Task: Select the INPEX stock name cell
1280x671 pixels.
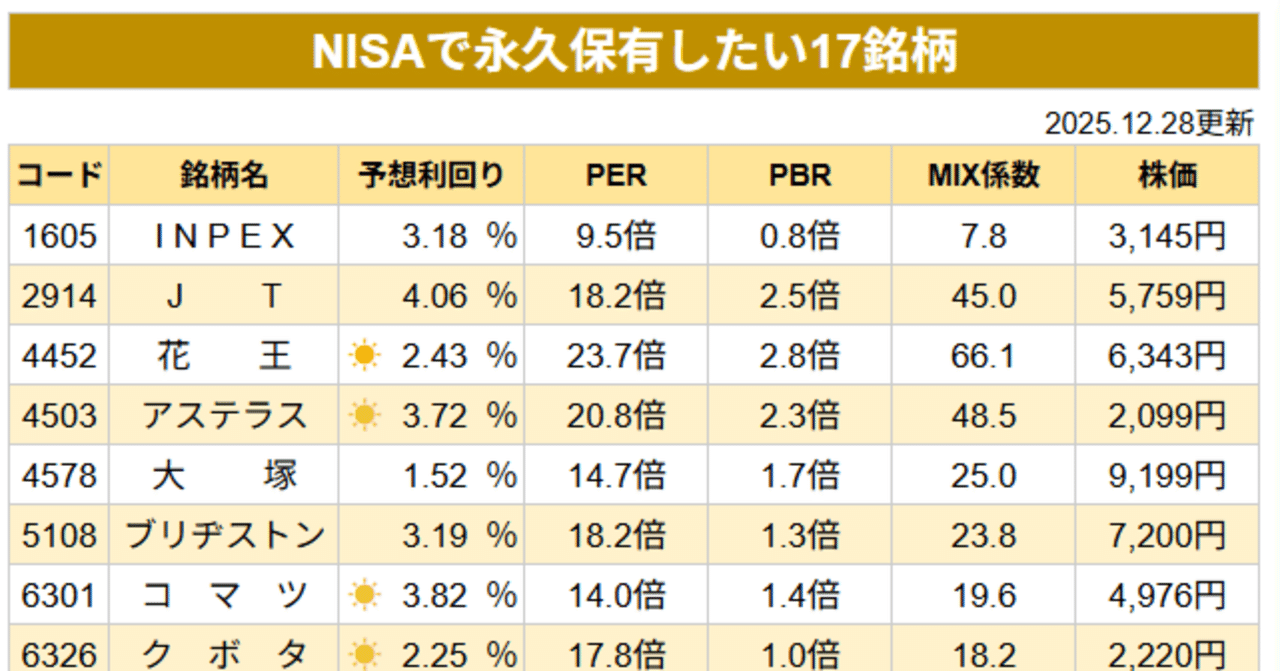Action: (224, 236)
